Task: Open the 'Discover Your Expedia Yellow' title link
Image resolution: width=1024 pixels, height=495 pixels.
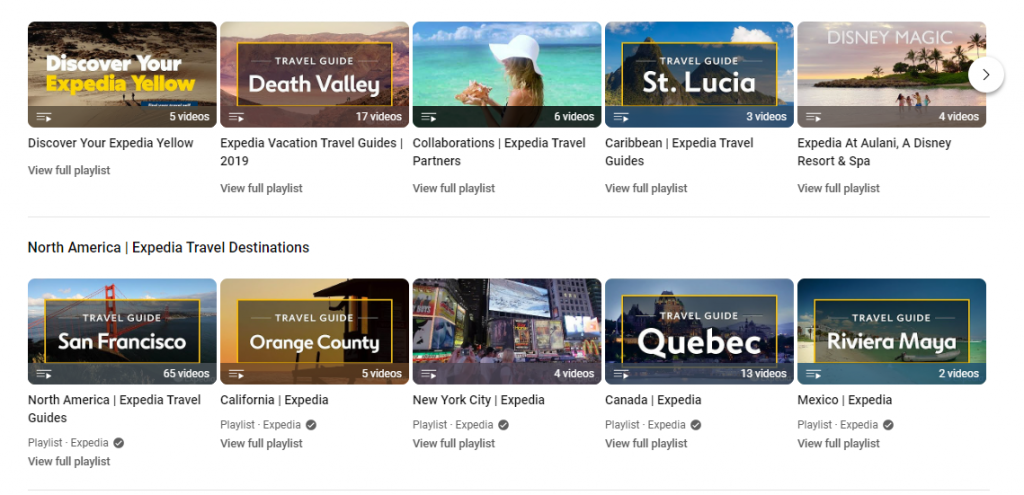Action: click(110, 143)
